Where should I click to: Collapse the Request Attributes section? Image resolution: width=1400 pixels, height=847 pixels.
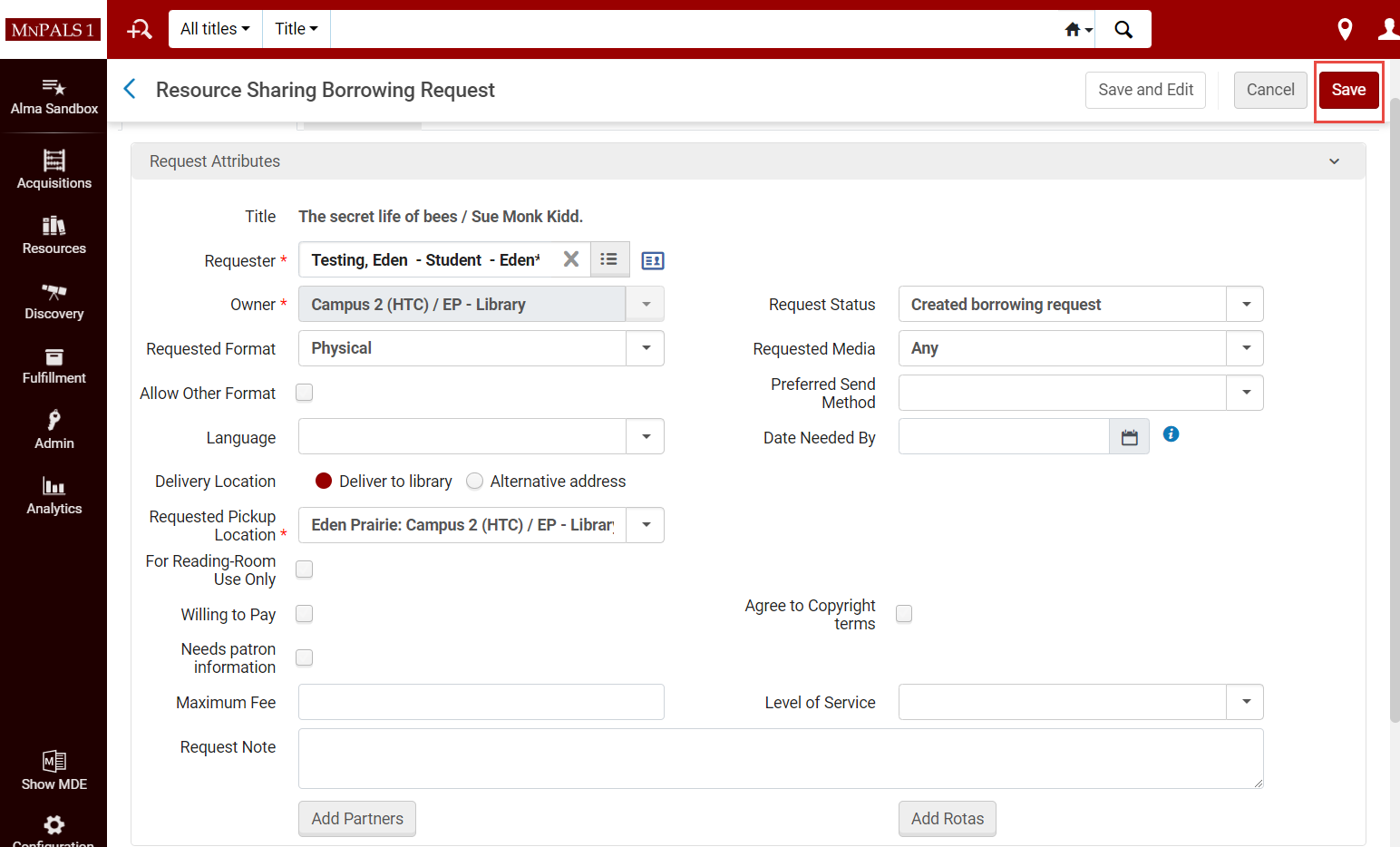point(1335,161)
